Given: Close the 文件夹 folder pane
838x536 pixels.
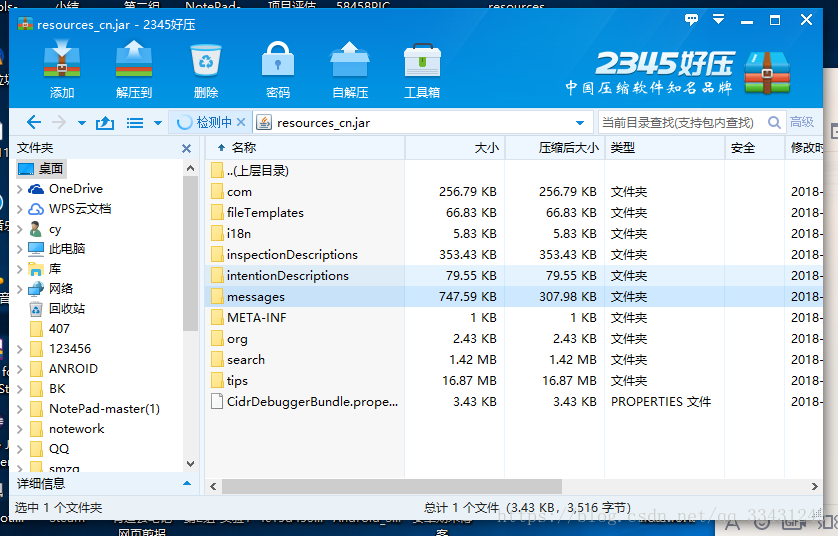Looking at the screenshot, I should pos(187,148).
